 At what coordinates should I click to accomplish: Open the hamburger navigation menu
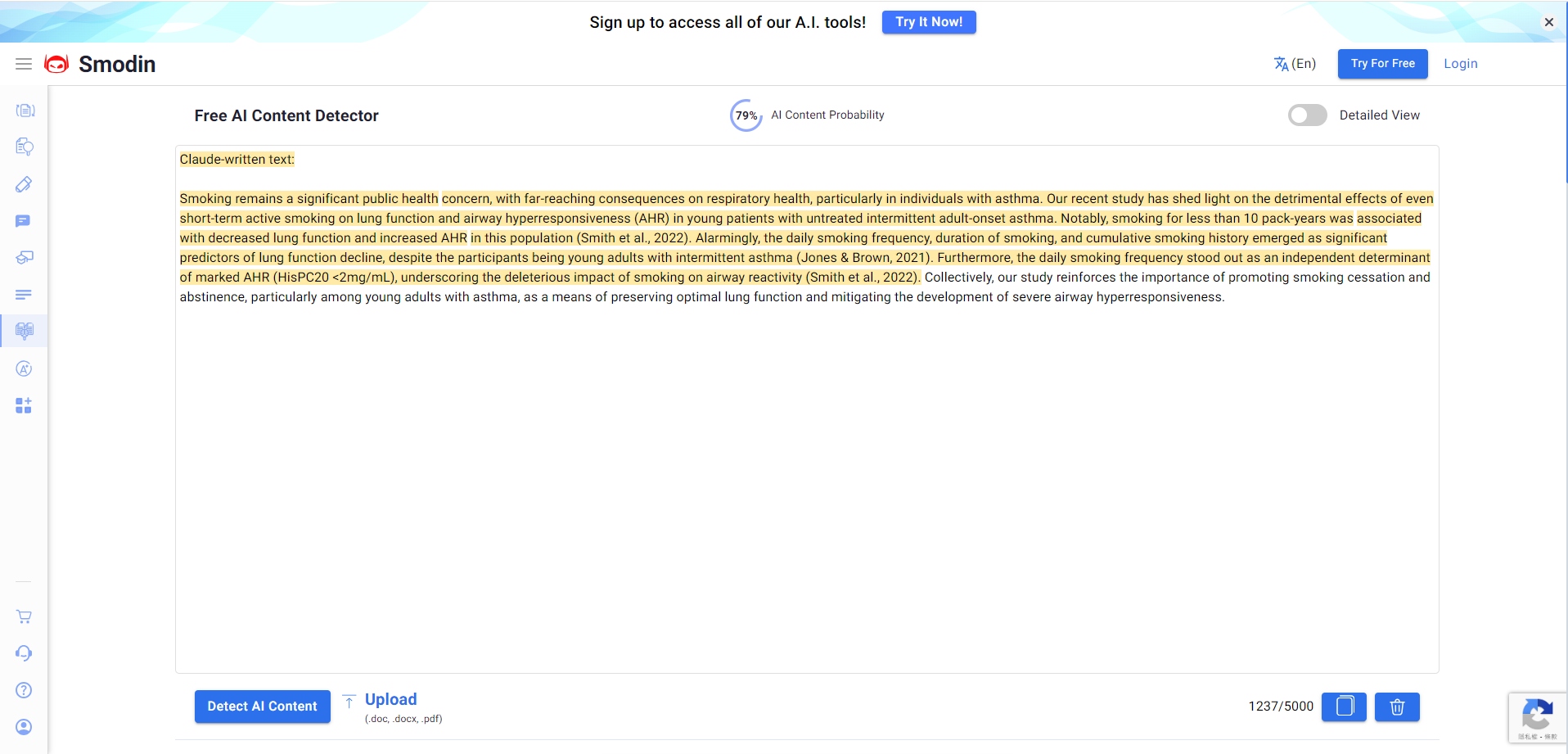[23, 63]
